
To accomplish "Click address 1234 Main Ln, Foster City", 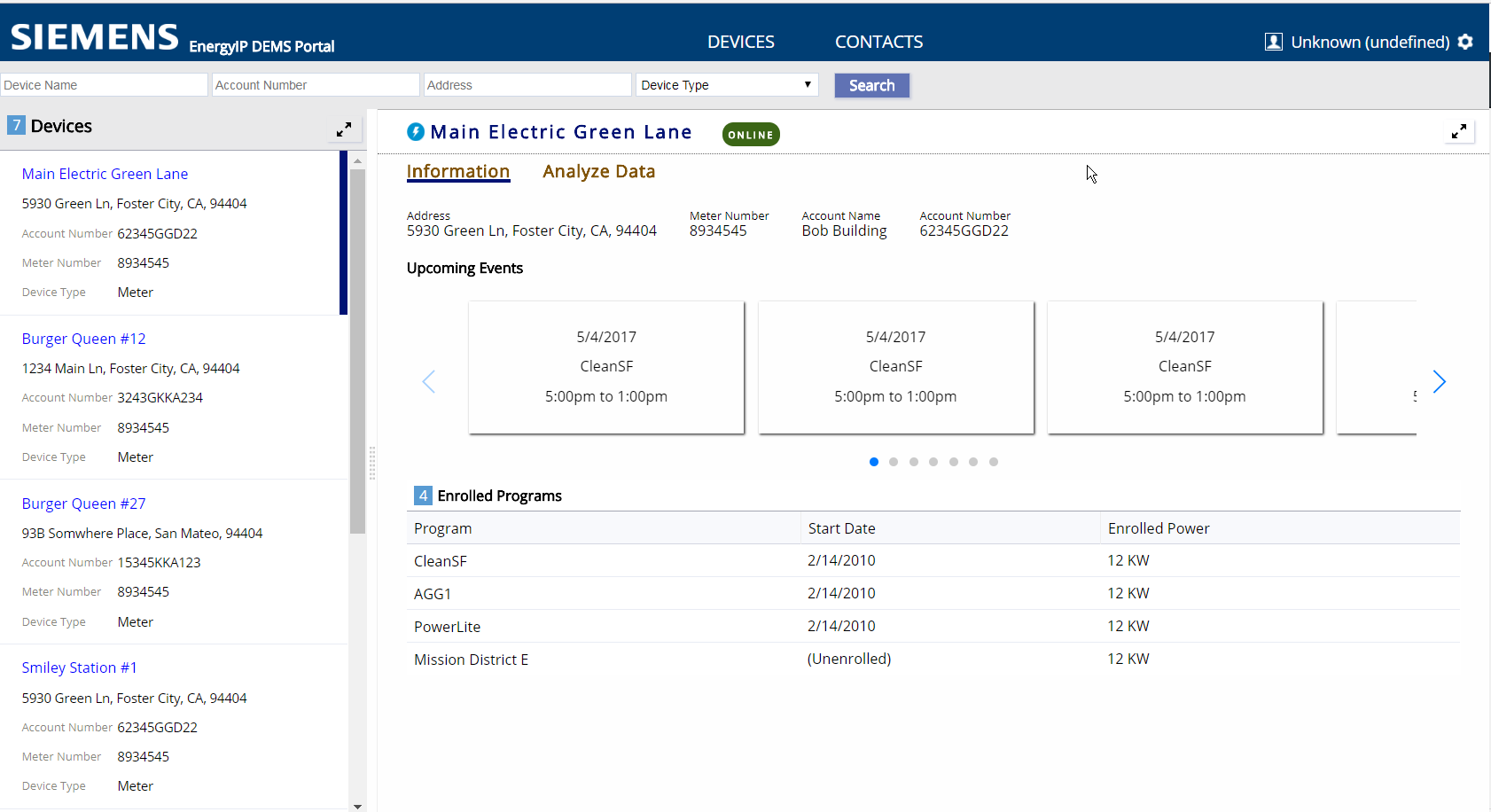I will coord(130,369).
